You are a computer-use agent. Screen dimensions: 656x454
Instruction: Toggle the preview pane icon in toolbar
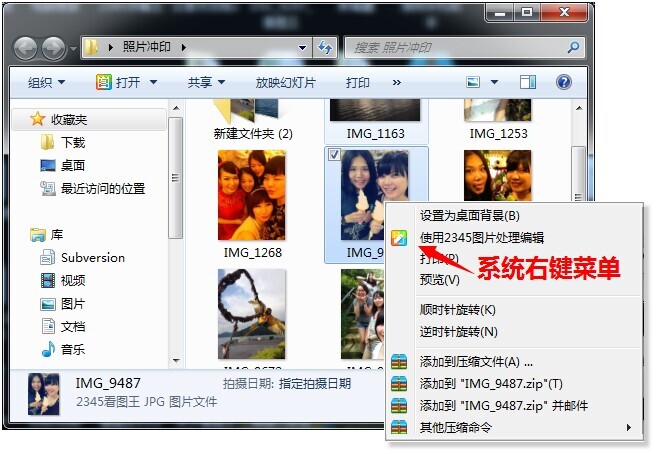pyautogui.click(x=528, y=82)
